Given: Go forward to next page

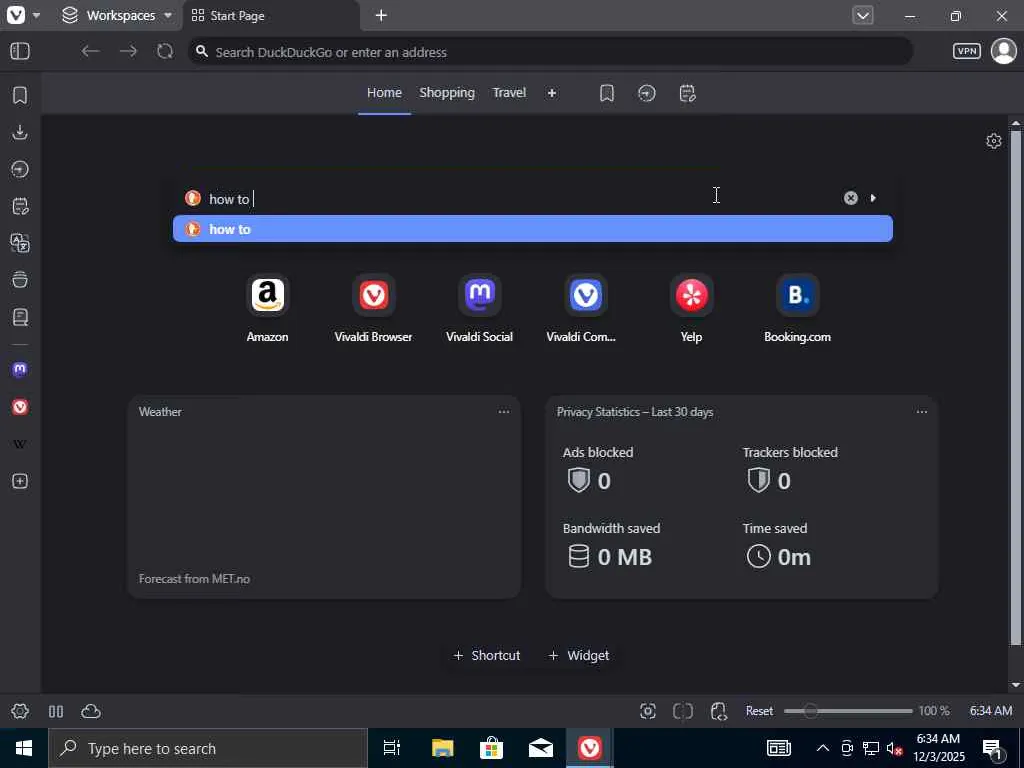Looking at the screenshot, I should click(x=128, y=51).
